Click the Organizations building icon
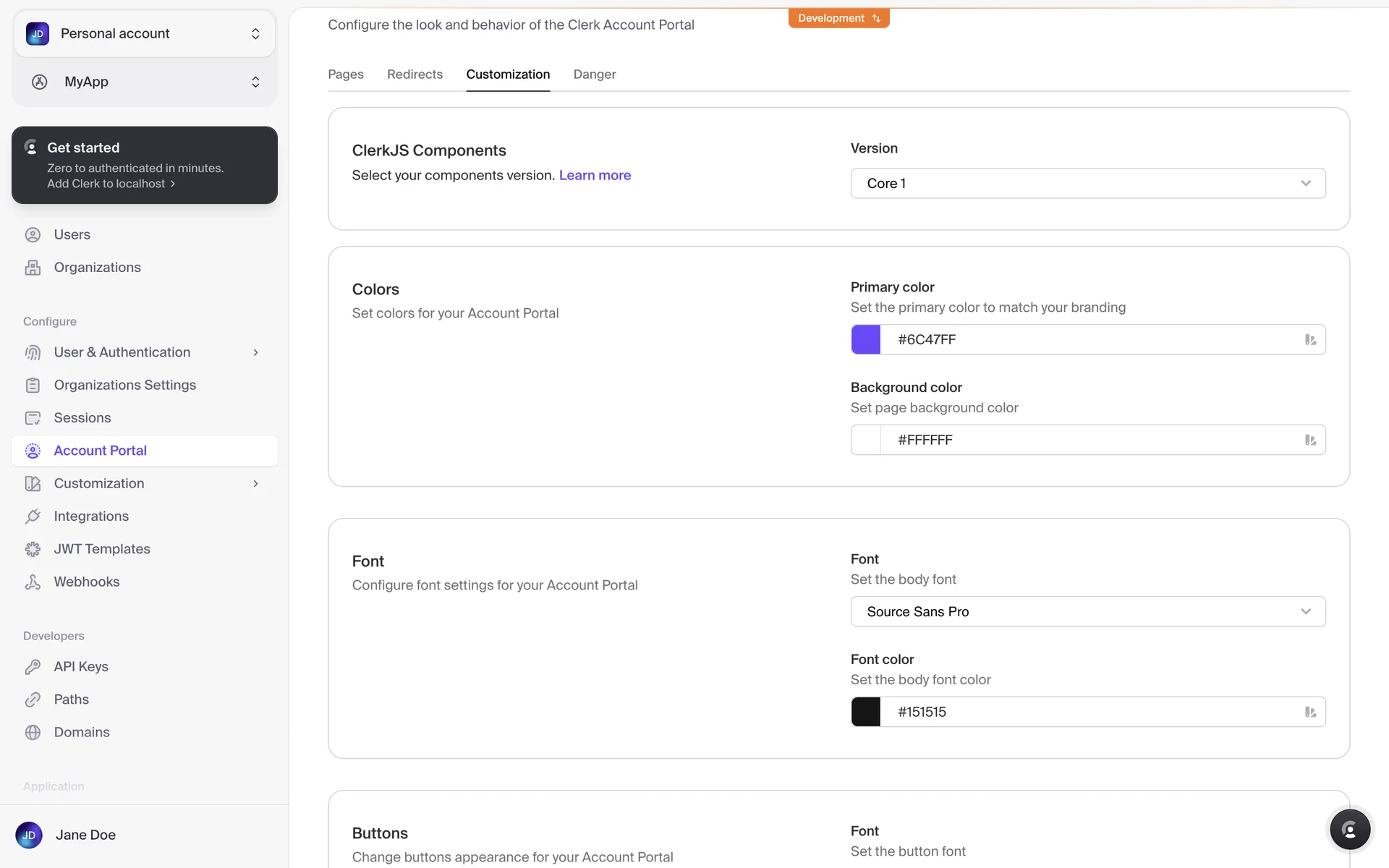 coord(33,268)
